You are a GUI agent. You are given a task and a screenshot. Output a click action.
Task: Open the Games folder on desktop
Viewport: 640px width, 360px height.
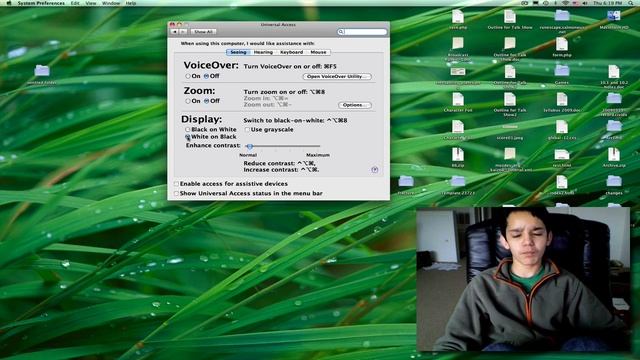562,71
